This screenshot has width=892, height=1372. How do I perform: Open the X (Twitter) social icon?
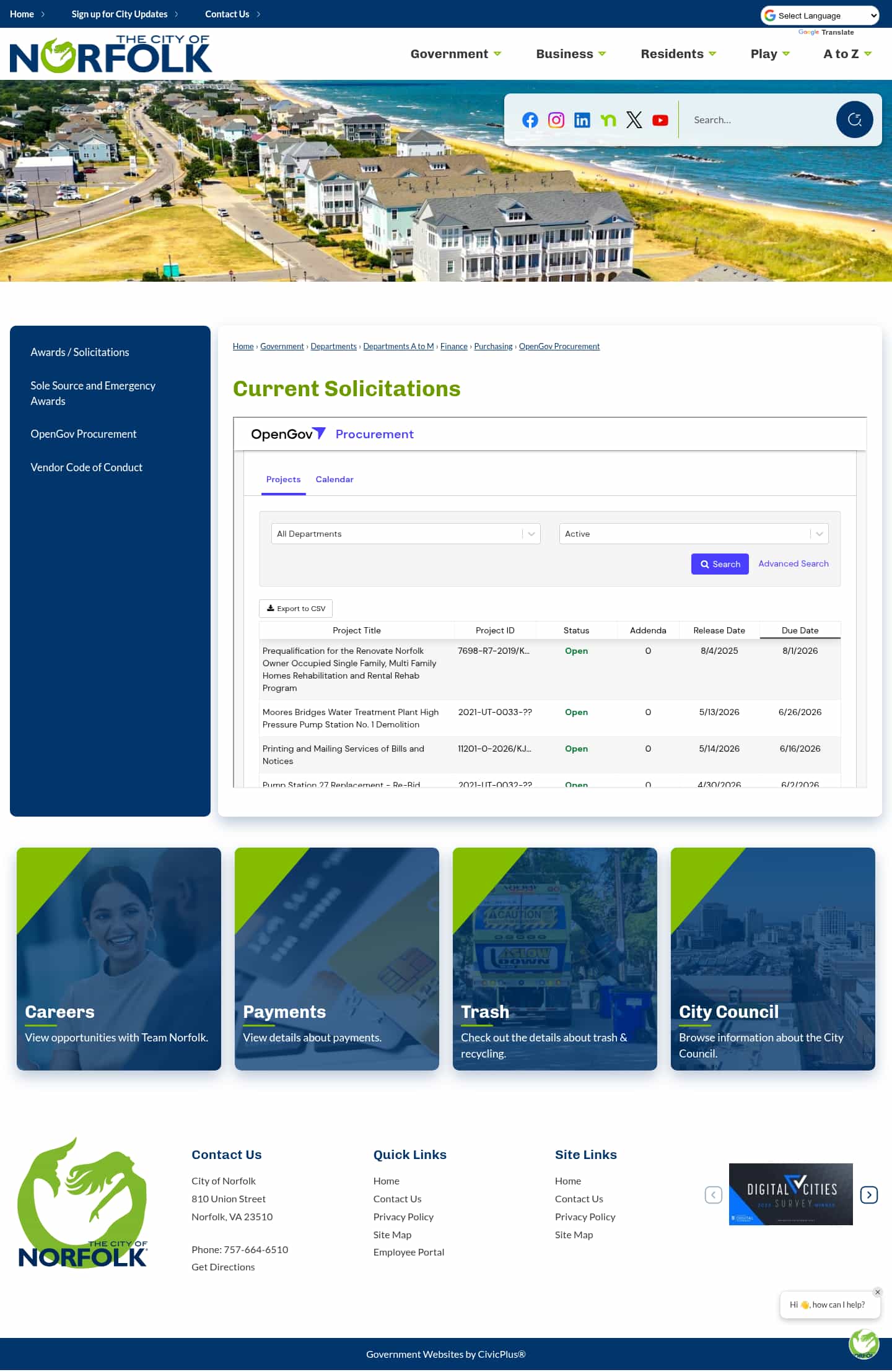(634, 120)
